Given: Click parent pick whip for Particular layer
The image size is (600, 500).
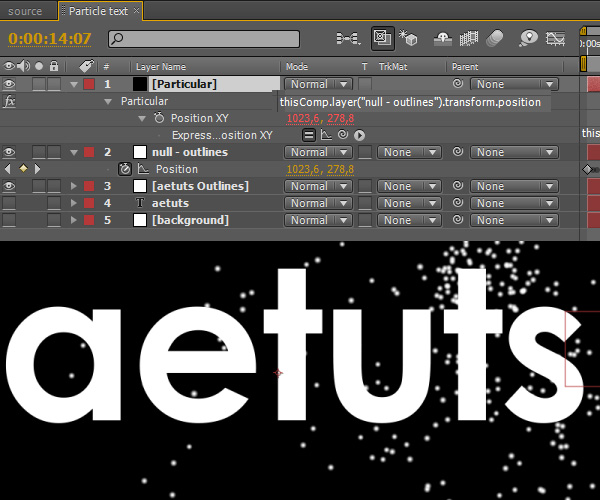Looking at the screenshot, I should [458, 83].
